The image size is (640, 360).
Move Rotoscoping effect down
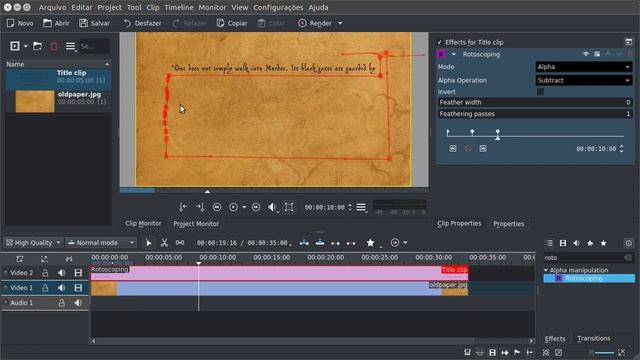pos(619,54)
